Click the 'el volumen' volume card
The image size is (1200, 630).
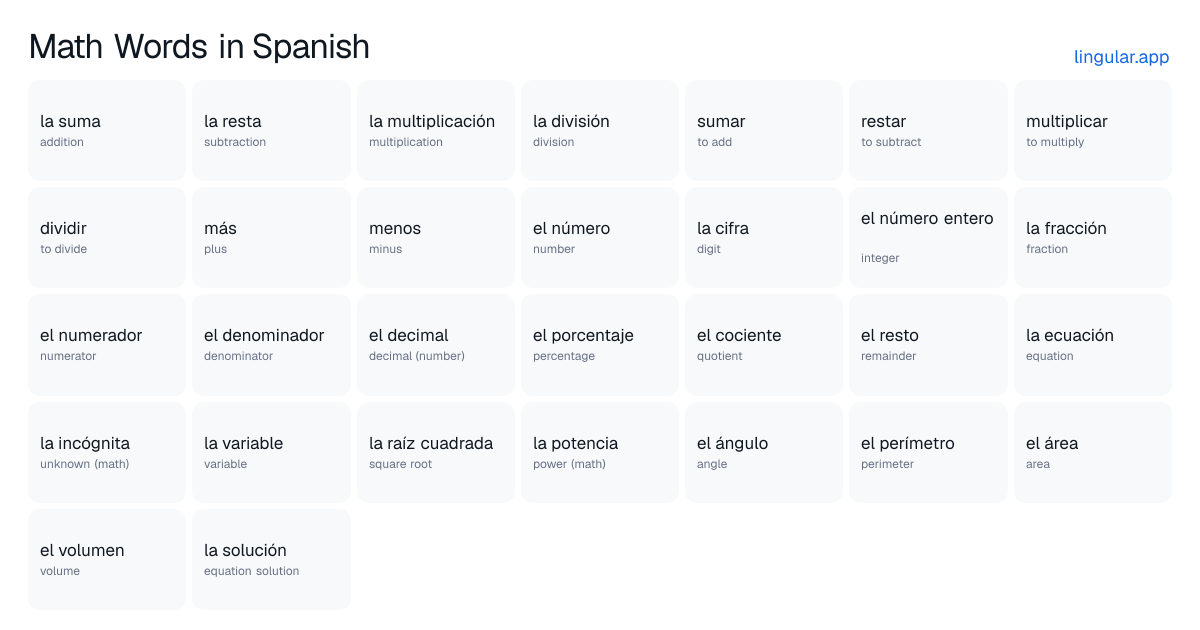click(x=107, y=559)
